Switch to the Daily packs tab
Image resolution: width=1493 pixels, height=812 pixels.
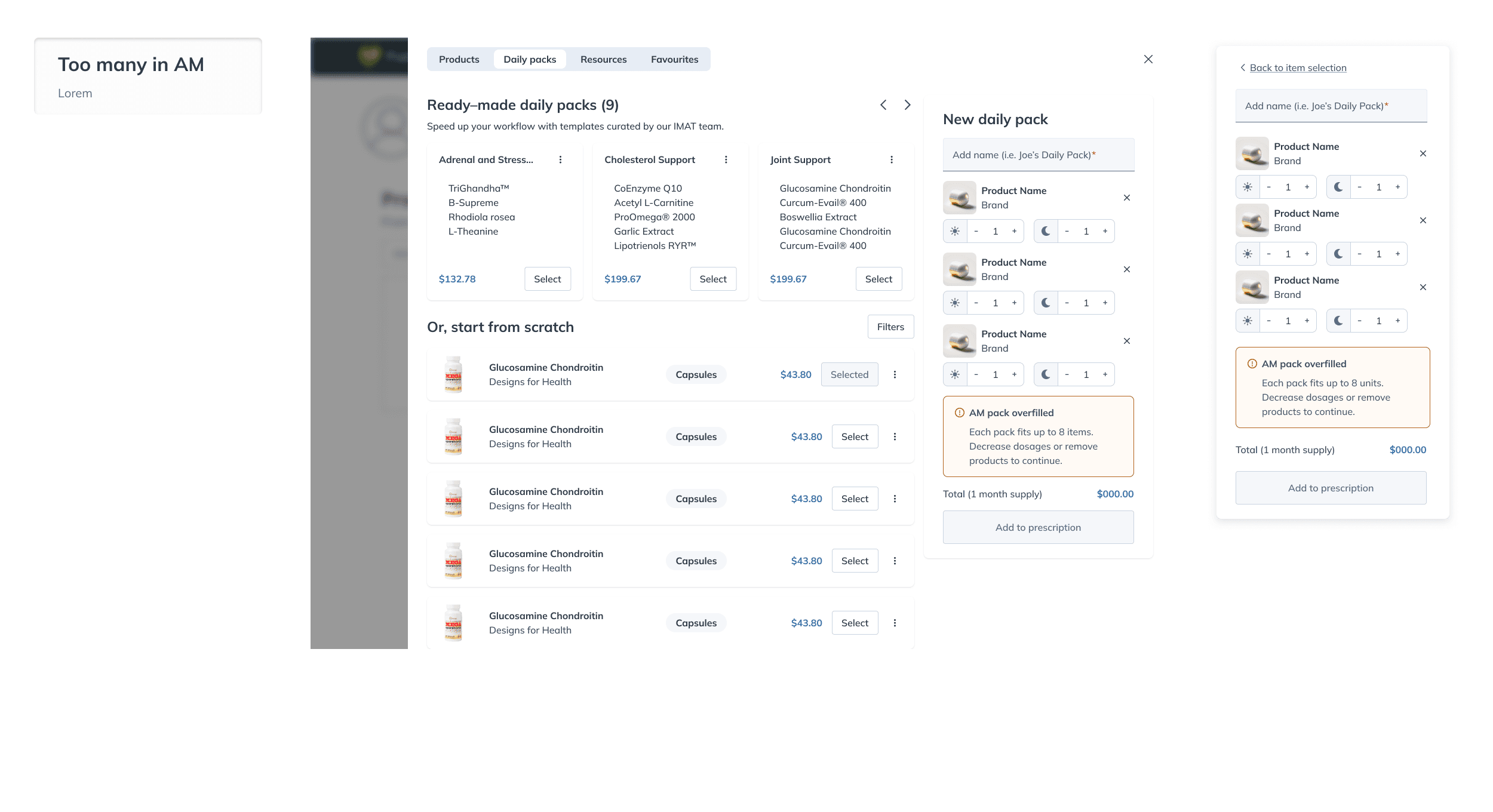(530, 59)
